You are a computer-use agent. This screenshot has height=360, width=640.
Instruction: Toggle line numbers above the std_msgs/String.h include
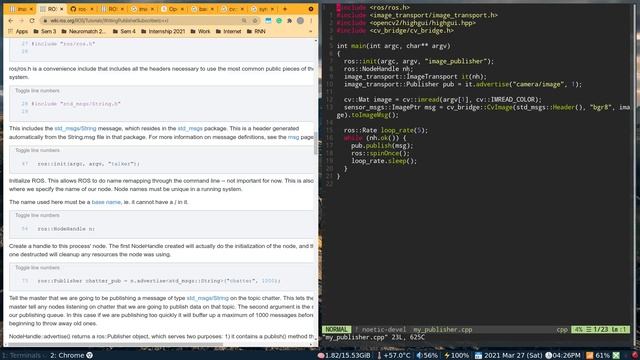pyautogui.click(x=38, y=91)
